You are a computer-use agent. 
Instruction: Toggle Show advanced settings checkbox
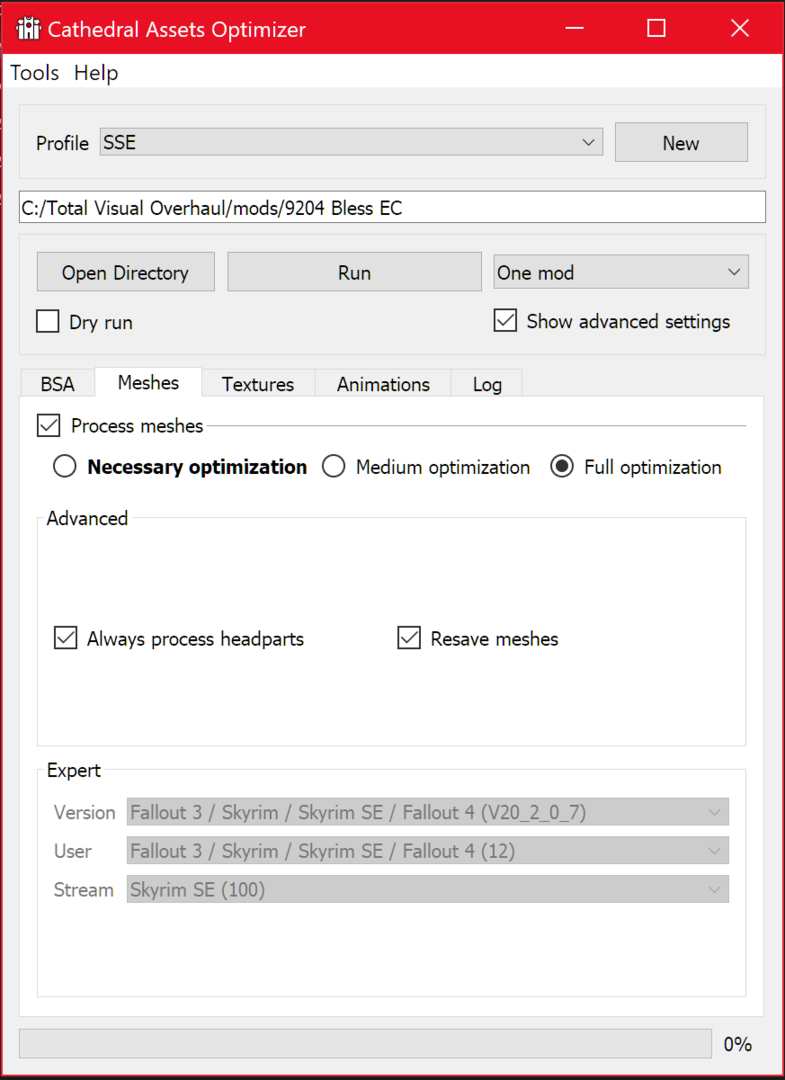coord(505,321)
